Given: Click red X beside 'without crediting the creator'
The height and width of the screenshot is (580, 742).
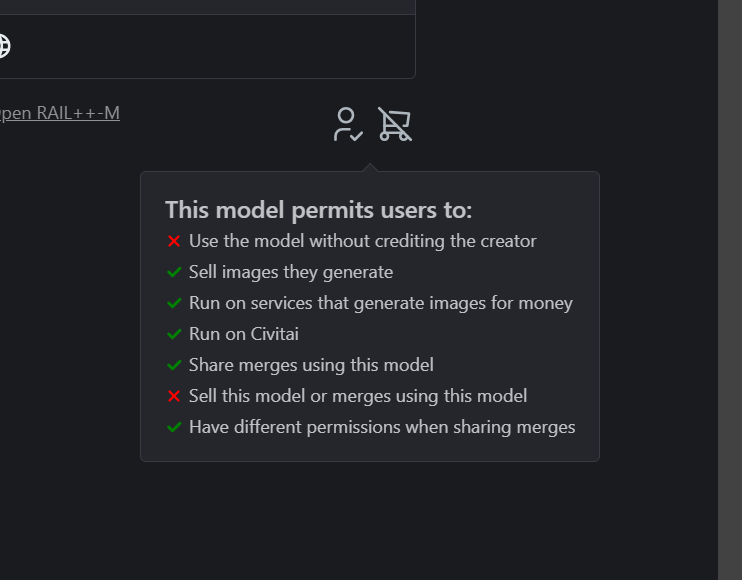Looking at the screenshot, I should coord(174,241).
